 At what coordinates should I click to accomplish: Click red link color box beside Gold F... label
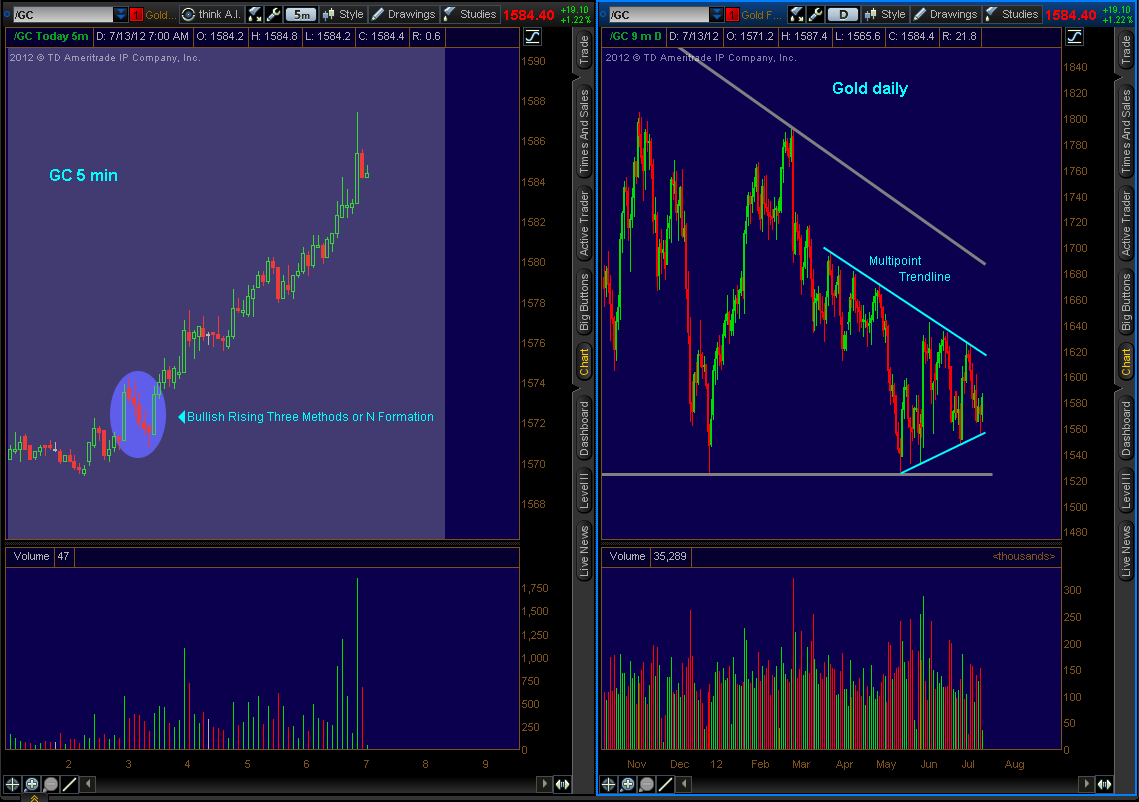[731, 14]
